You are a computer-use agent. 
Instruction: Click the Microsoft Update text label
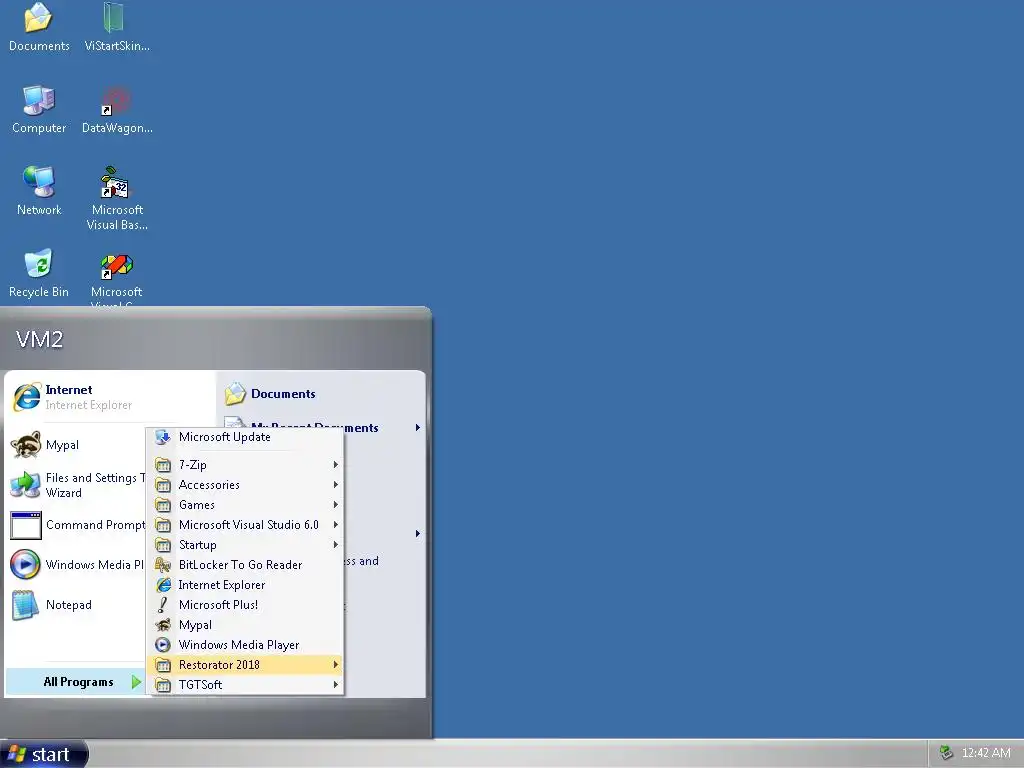[225, 437]
